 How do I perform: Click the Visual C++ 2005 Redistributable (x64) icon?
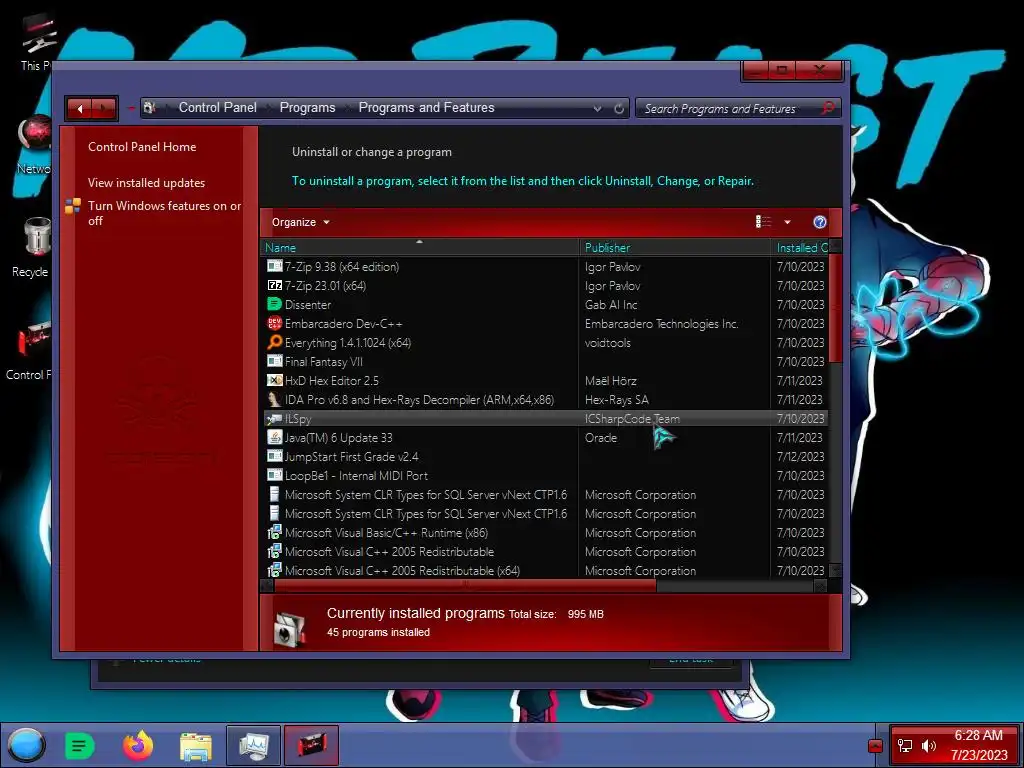(274, 570)
